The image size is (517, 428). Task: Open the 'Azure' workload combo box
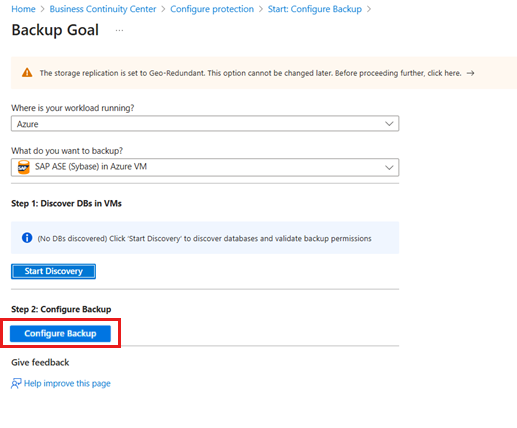[205, 124]
